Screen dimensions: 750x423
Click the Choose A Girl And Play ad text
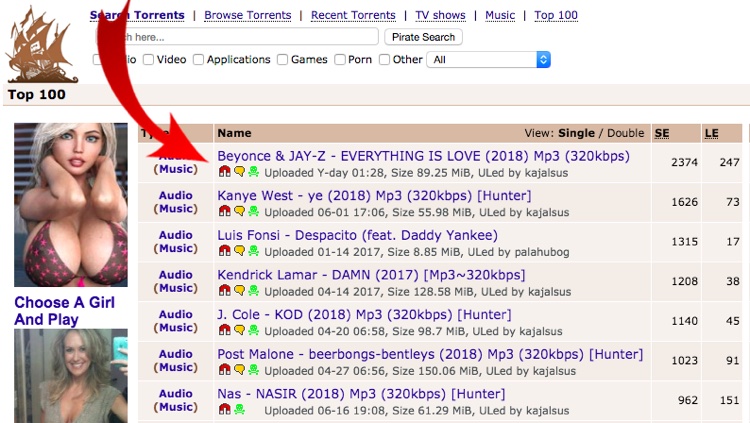(65, 311)
